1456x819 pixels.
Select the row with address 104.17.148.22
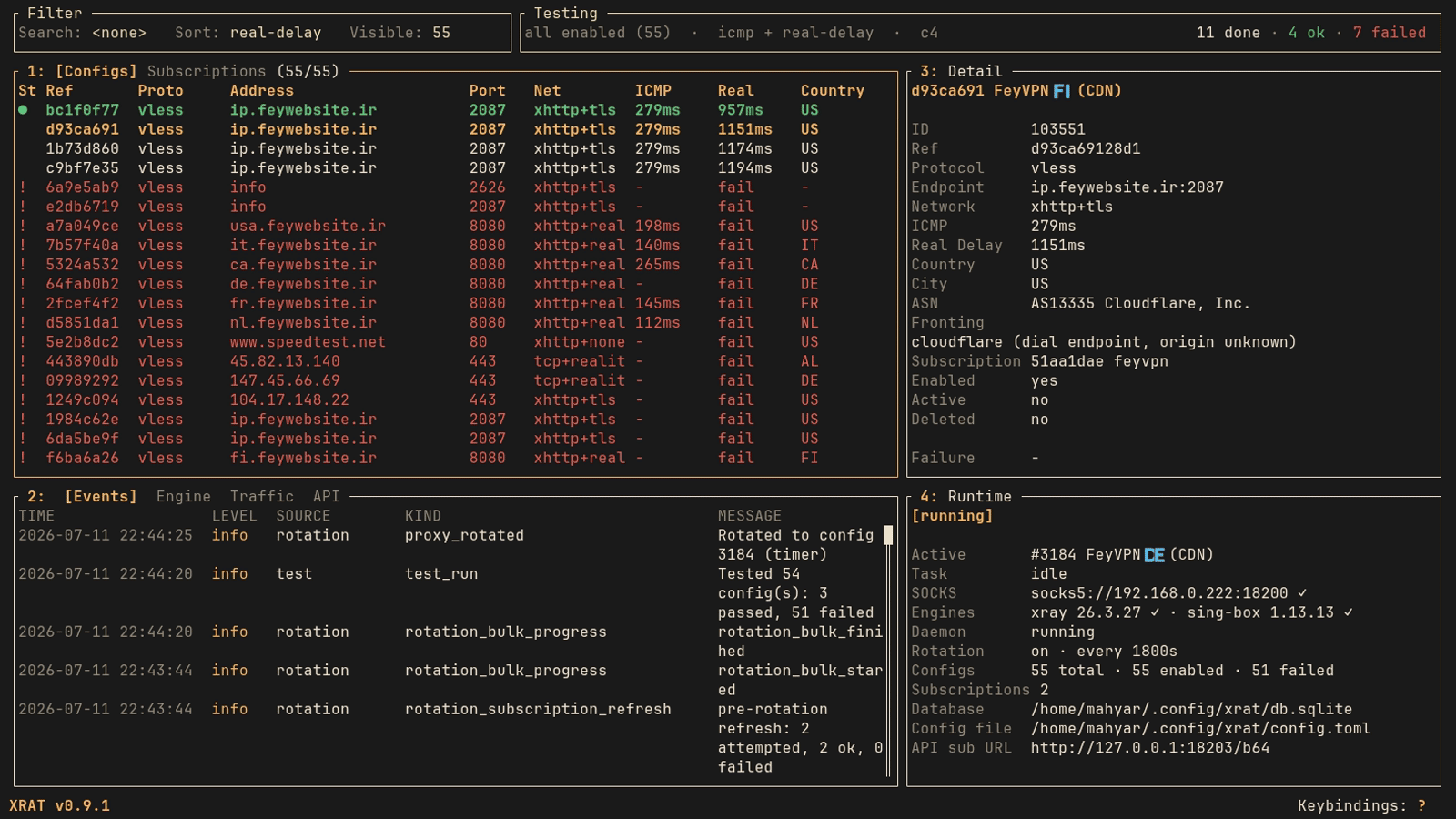[455, 399]
